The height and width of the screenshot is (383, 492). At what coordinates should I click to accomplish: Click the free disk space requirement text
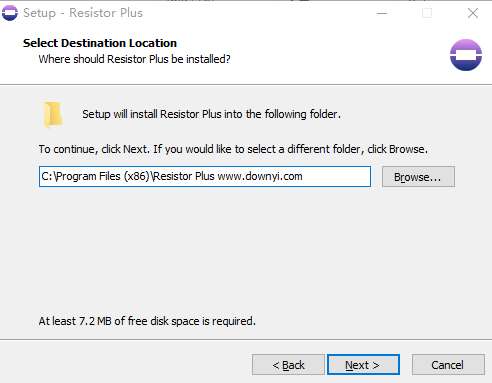pos(147,321)
